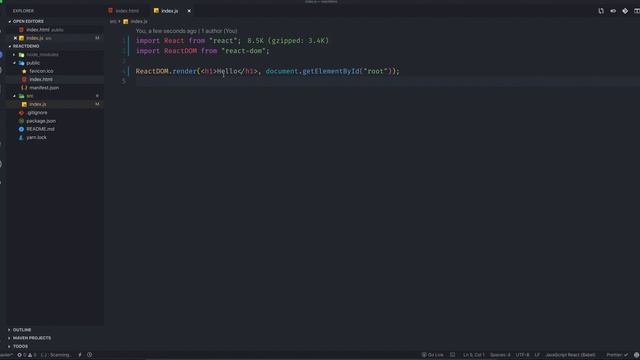Click the braces icon beside manifest.json
The height and width of the screenshot is (360, 640).
[24, 88]
